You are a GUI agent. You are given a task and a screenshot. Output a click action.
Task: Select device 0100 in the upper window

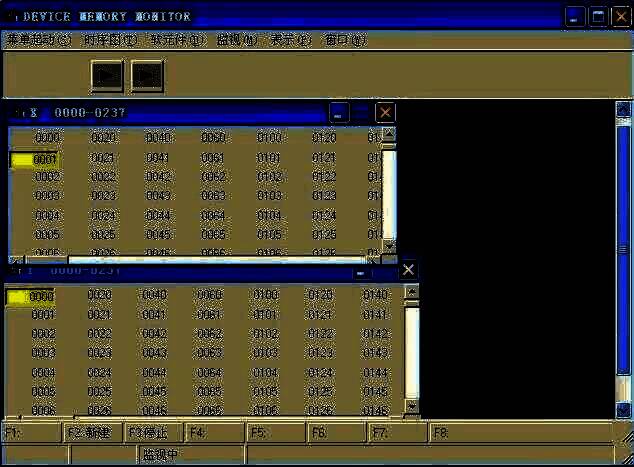(x=268, y=138)
